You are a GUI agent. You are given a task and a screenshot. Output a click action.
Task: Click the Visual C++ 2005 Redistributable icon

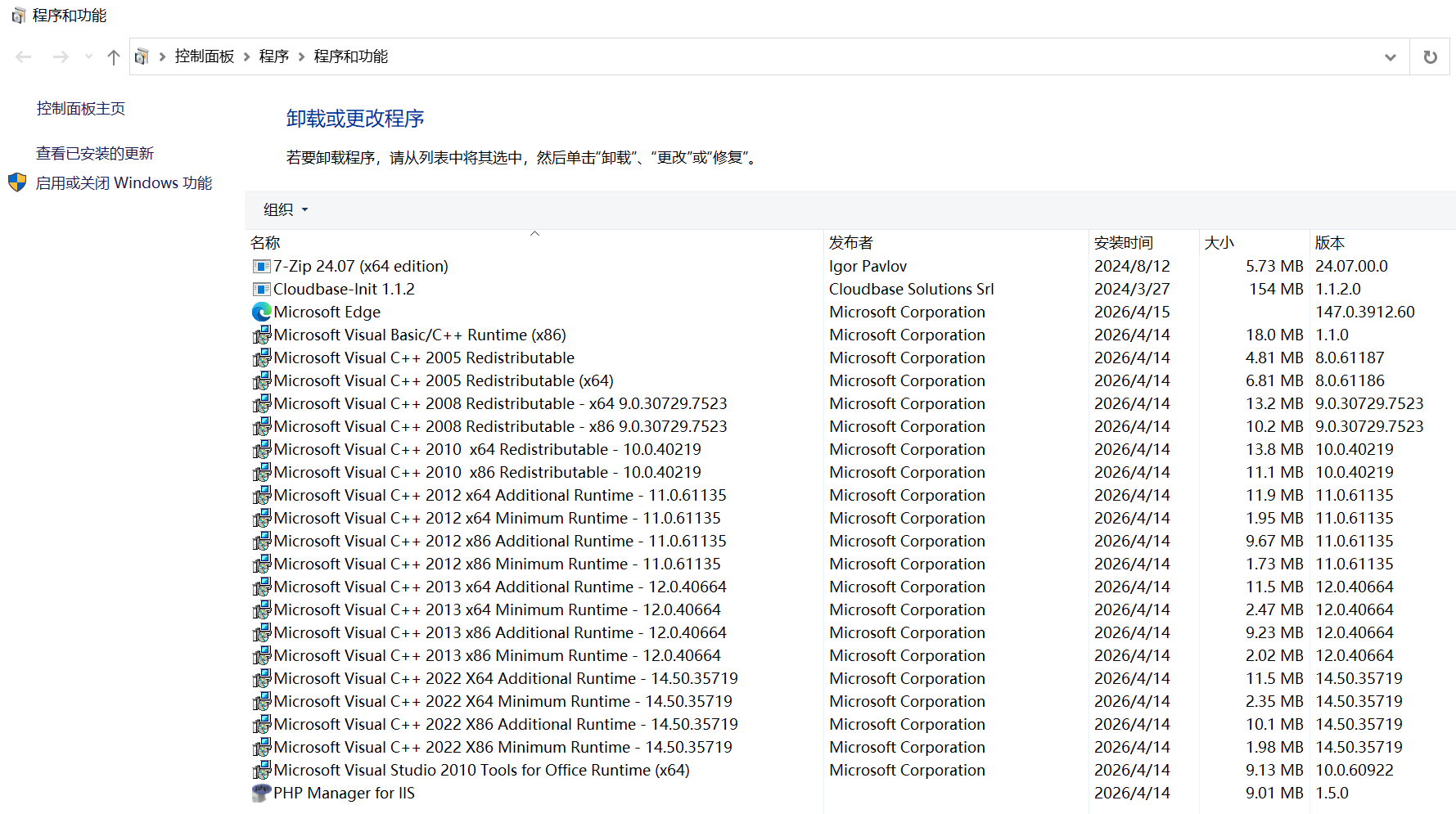point(261,358)
